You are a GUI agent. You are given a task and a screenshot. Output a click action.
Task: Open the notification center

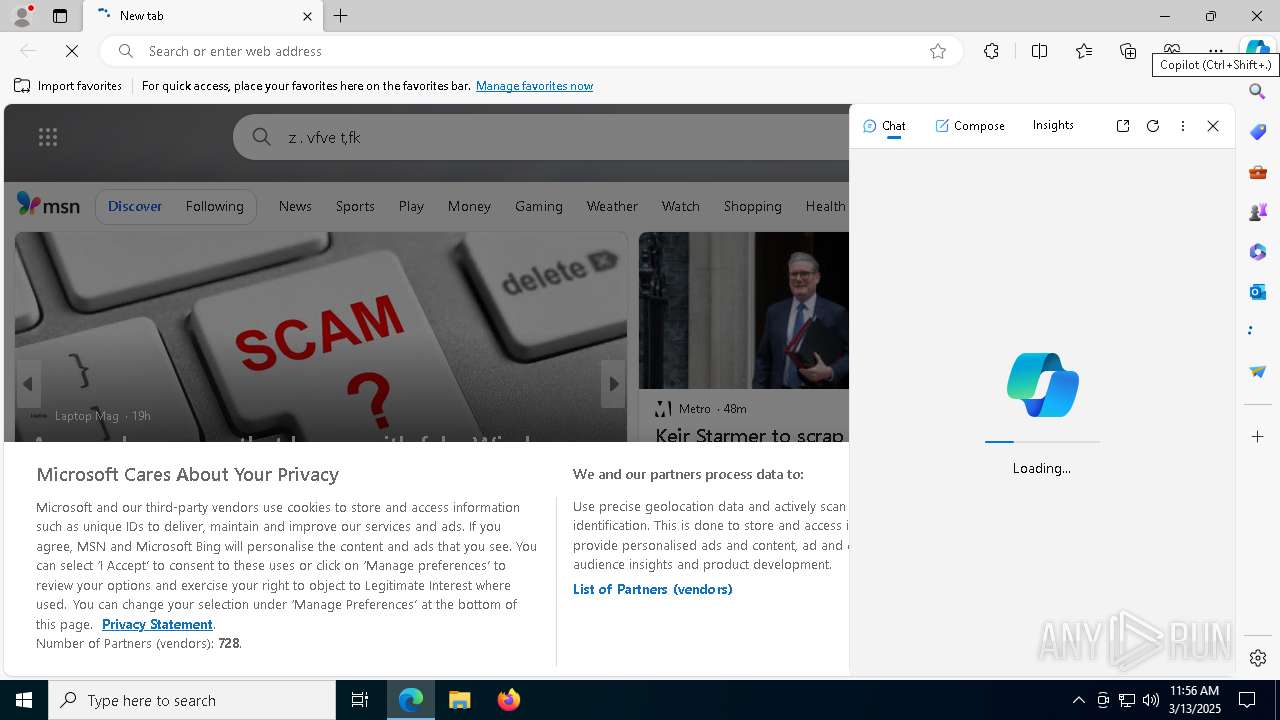pyautogui.click(x=1248, y=700)
